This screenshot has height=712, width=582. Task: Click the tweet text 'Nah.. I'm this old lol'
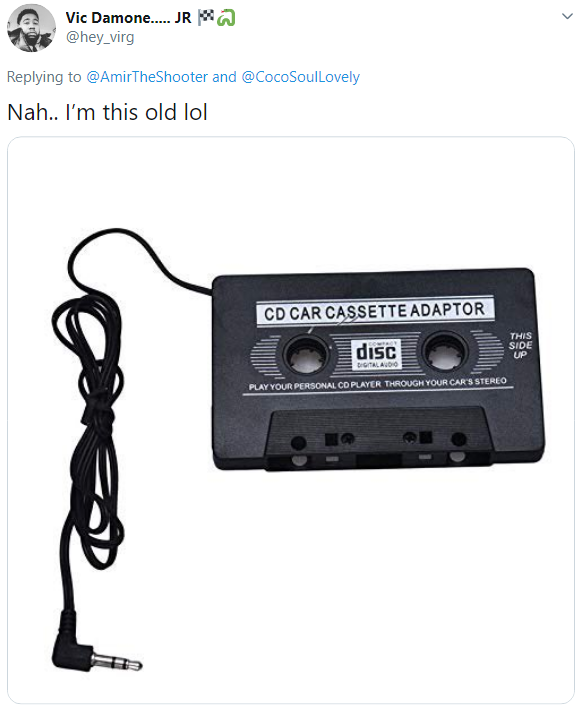point(108,112)
